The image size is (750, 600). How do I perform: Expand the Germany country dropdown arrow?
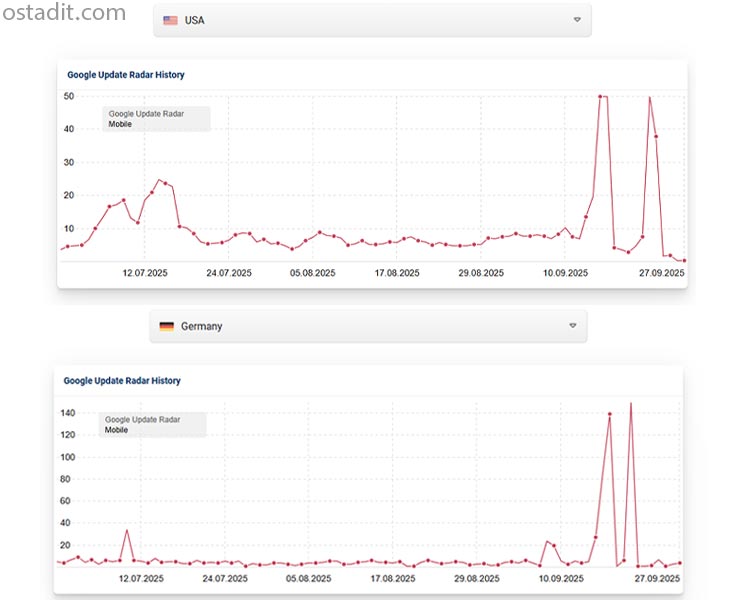(x=573, y=326)
